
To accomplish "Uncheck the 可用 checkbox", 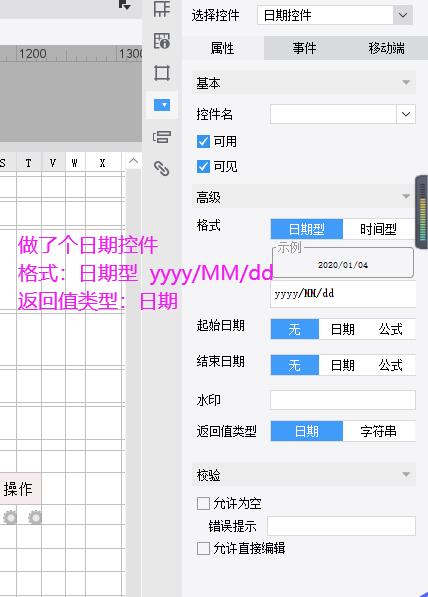I will point(203,142).
